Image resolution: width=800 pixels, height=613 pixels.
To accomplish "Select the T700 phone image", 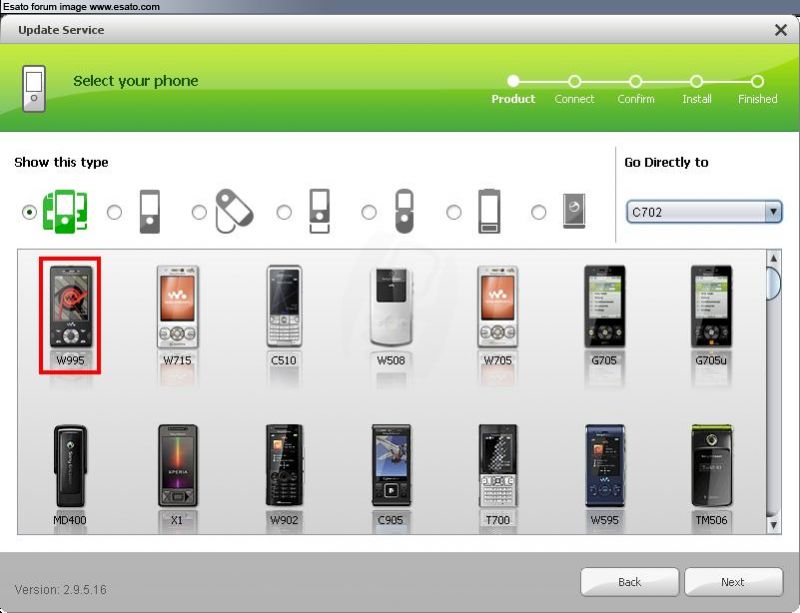I will point(498,465).
